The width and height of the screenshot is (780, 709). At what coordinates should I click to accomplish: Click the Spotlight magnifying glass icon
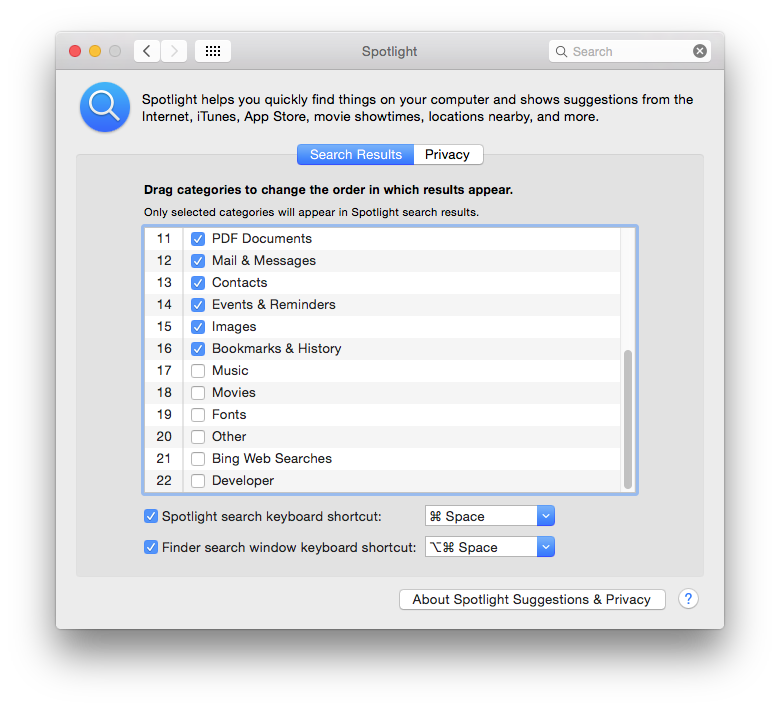click(x=105, y=107)
